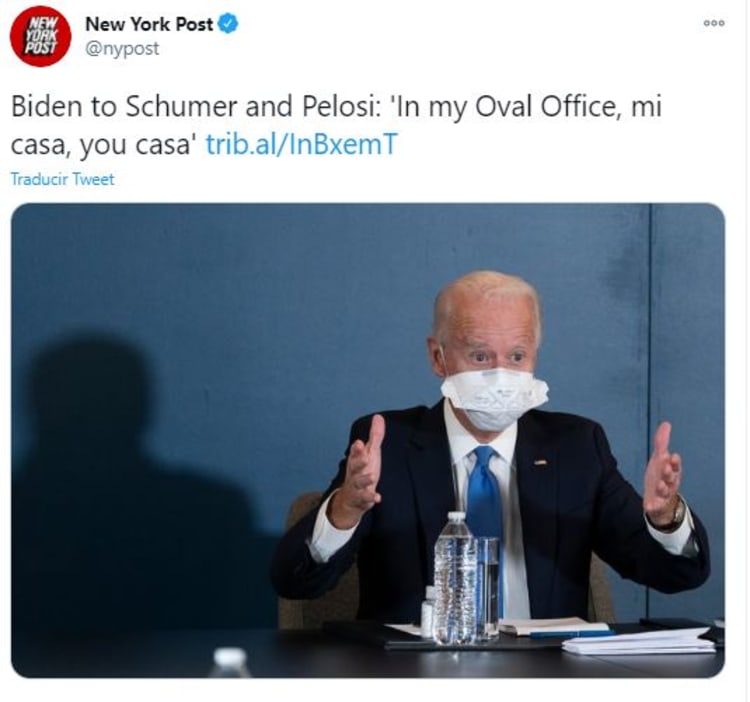Viewport: 750px width, 702px height.
Task: Open the tweet's three-dot more options
Action: pyautogui.click(x=714, y=23)
